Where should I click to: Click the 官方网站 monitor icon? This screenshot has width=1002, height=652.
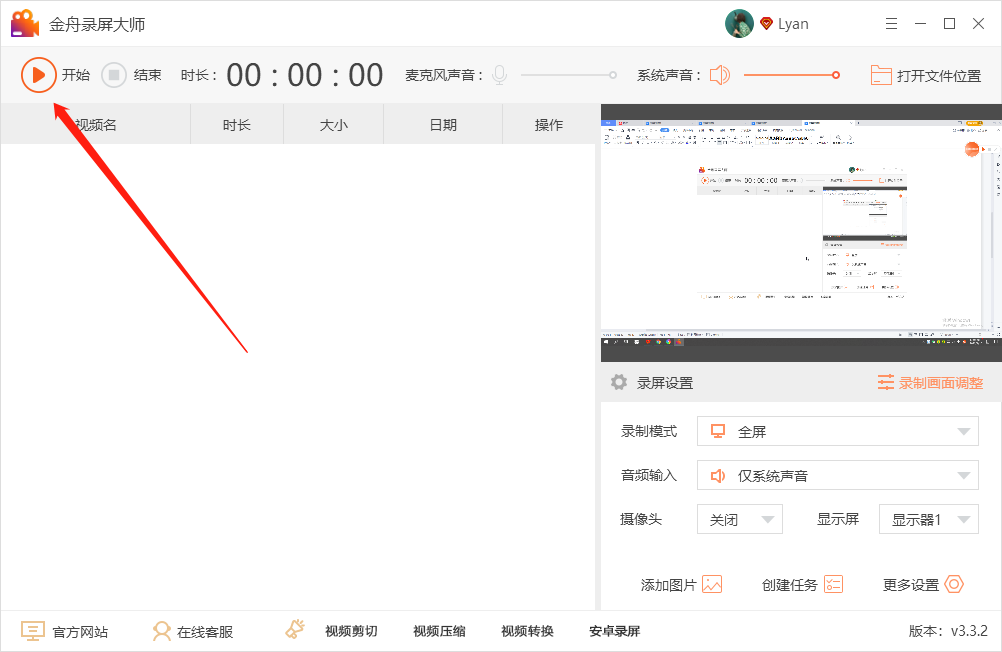pos(33,631)
